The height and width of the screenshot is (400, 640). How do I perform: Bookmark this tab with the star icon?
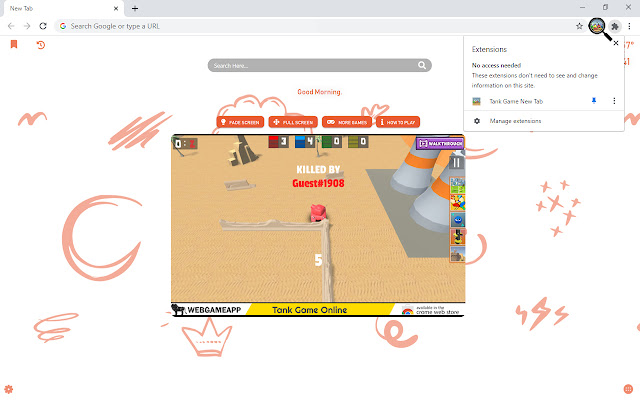click(579, 26)
